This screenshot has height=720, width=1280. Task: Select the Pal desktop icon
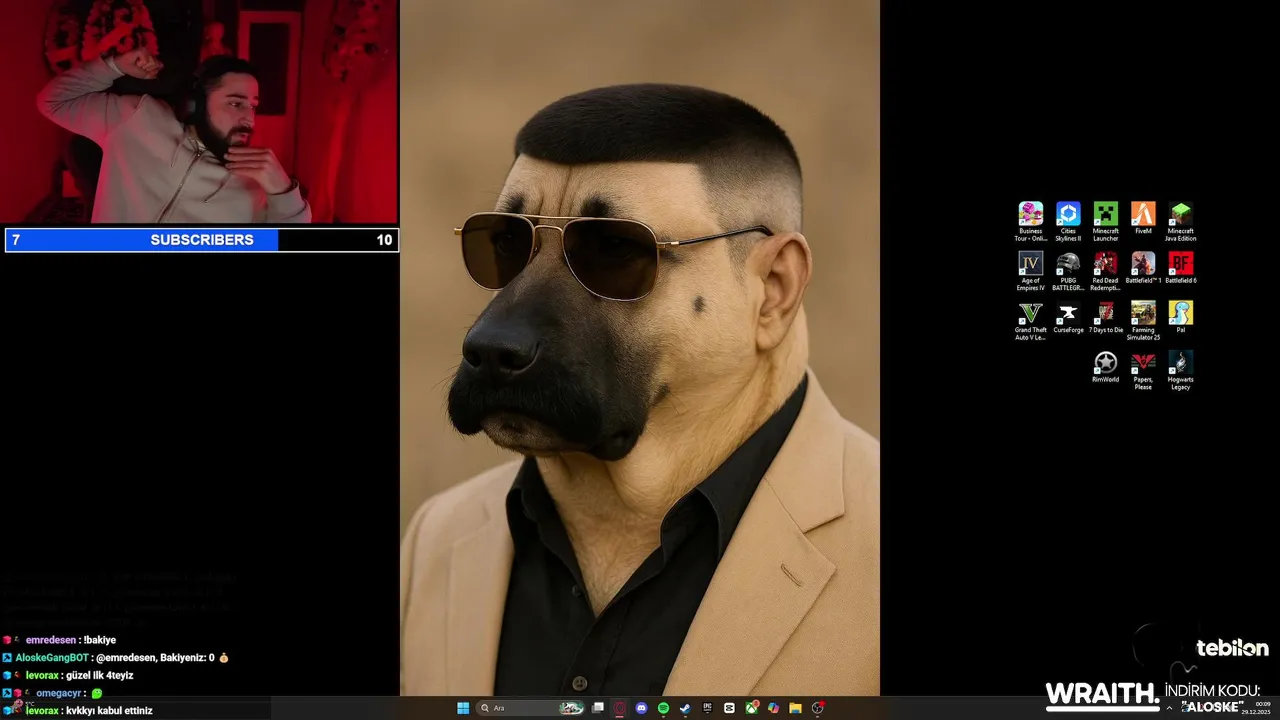pyautogui.click(x=1181, y=318)
